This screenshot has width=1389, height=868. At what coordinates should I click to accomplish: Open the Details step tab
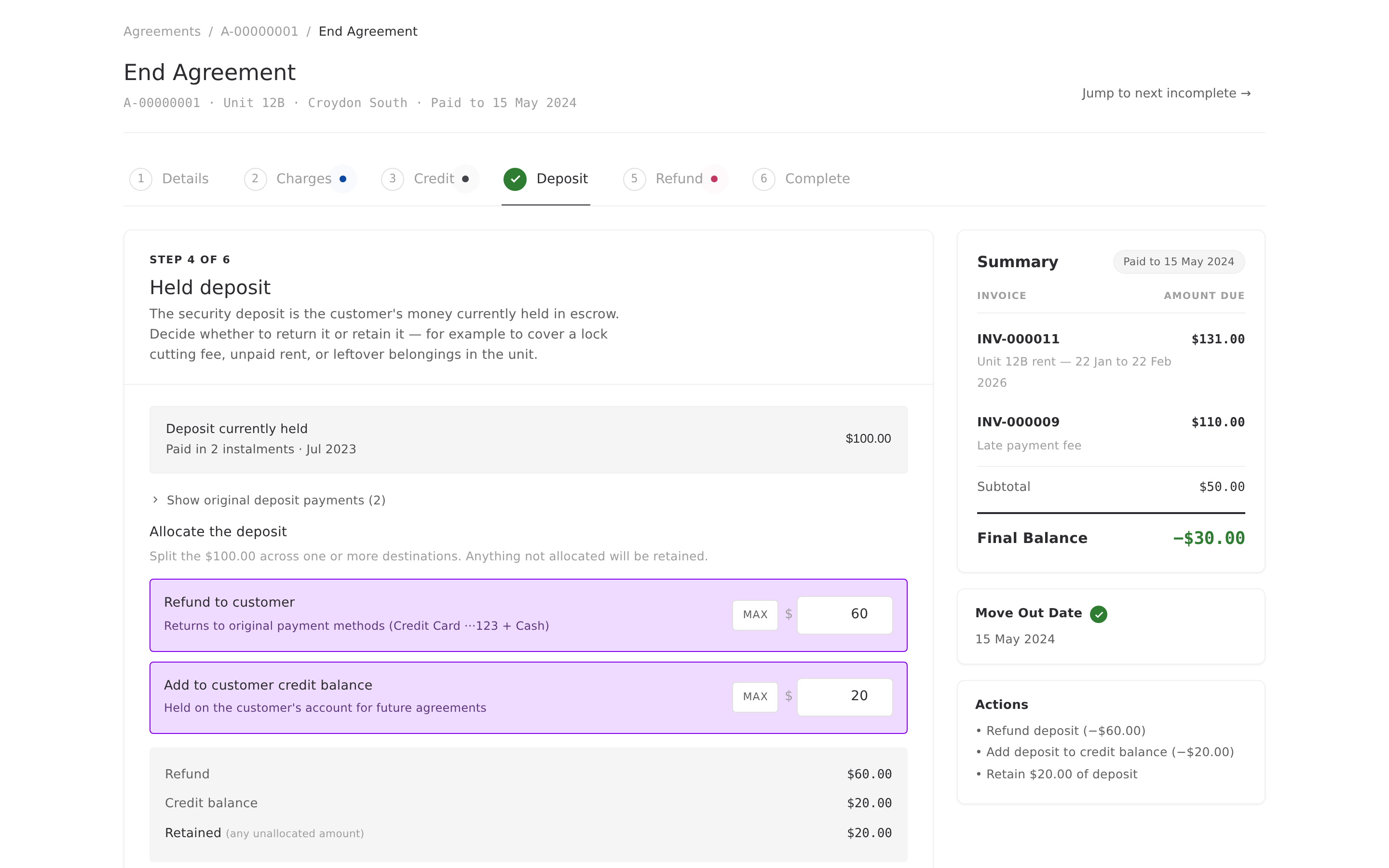click(x=169, y=178)
